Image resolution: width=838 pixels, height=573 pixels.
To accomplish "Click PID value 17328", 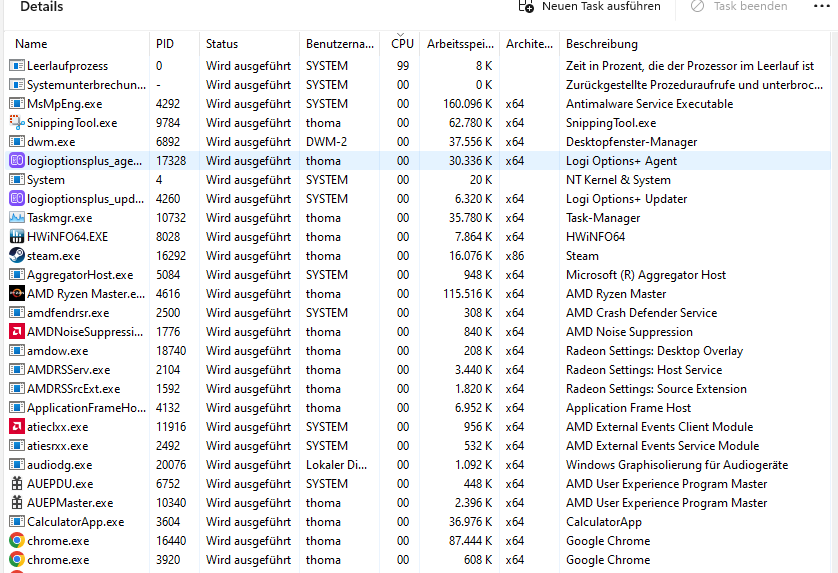I will point(171,161).
